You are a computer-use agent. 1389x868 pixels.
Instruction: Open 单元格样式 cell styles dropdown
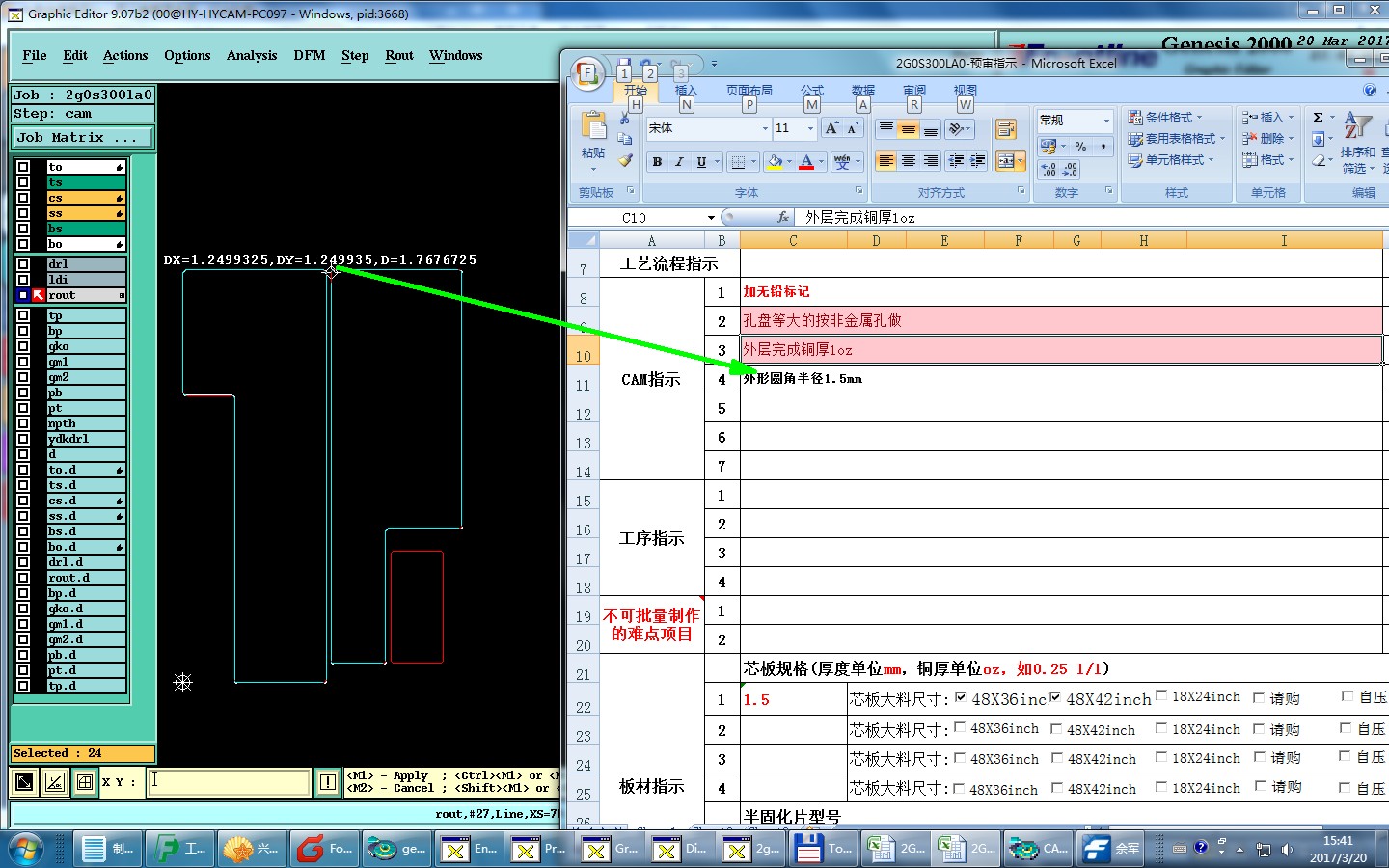[1171, 159]
